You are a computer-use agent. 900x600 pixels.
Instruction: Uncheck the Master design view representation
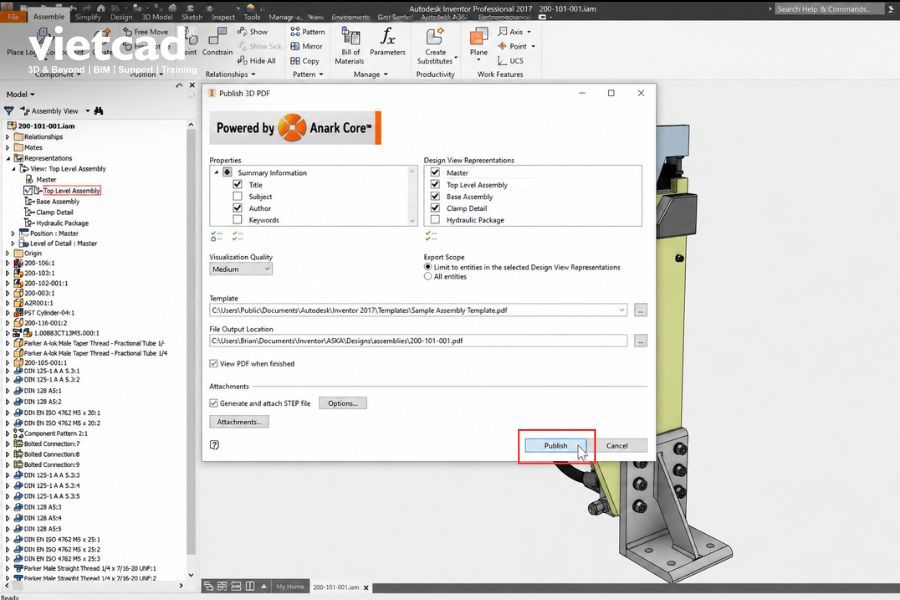click(x=435, y=172)
